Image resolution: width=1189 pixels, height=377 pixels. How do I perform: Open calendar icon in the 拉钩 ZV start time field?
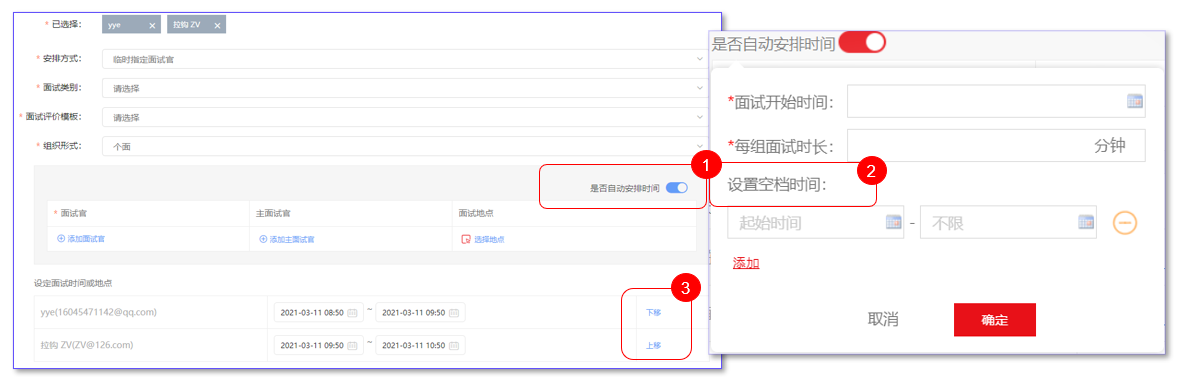click(353, 345)
